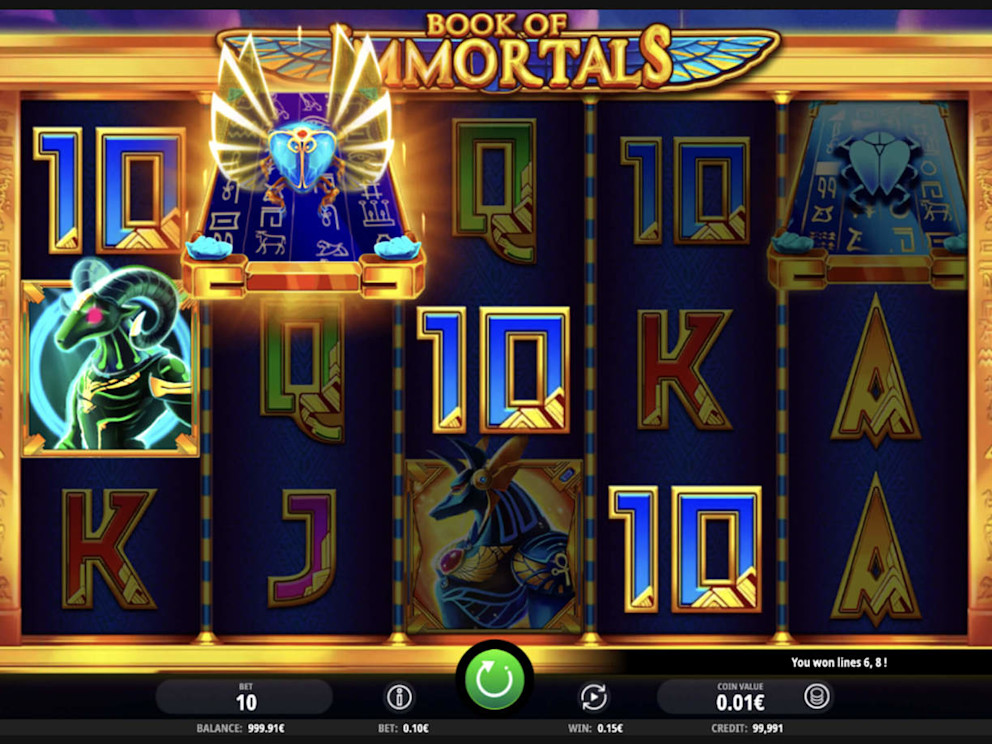The width and height of the screenshot is (992, 744).
Task: Click the Balance 999.91€ readout
Action: click(240, 728)
